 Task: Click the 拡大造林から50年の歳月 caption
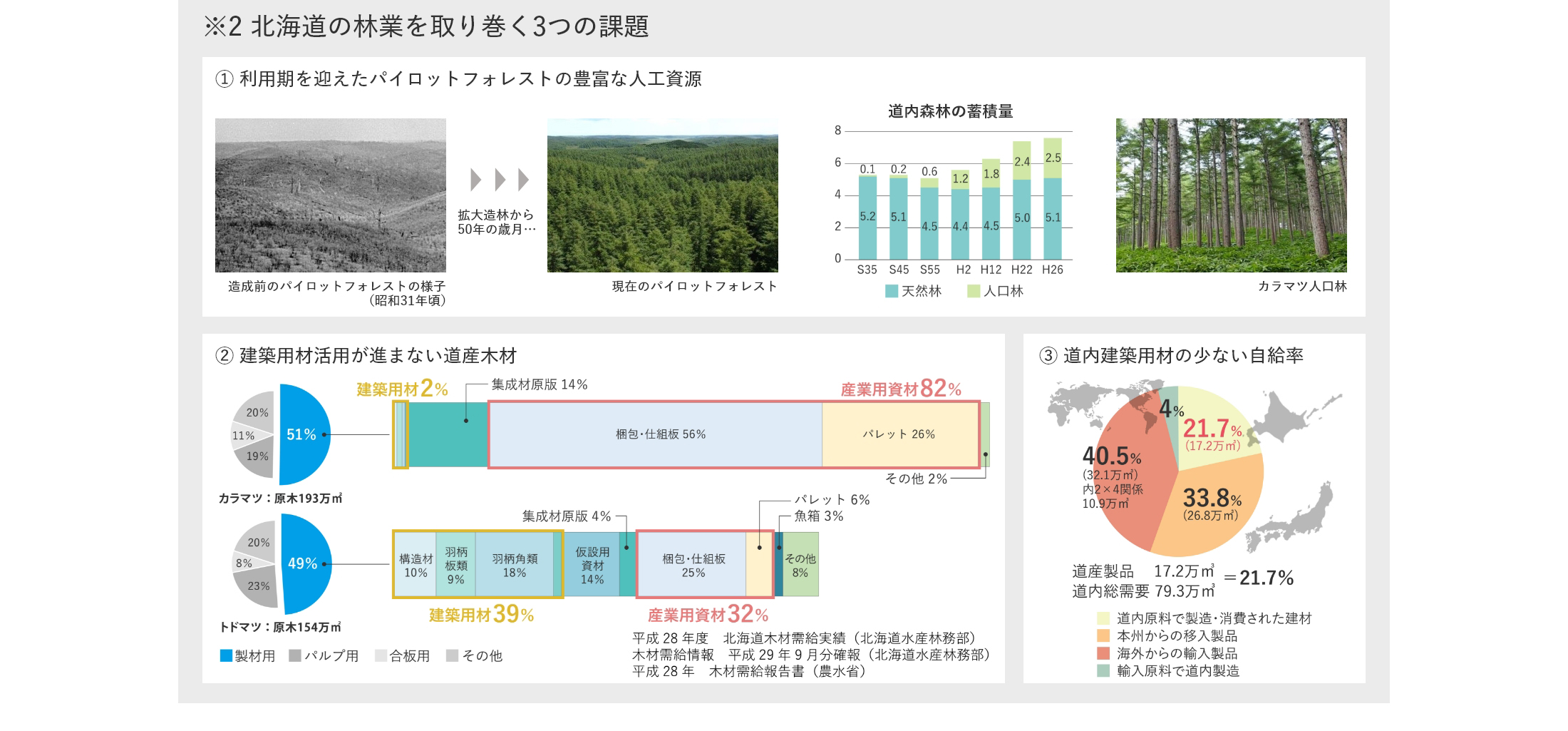496,222
